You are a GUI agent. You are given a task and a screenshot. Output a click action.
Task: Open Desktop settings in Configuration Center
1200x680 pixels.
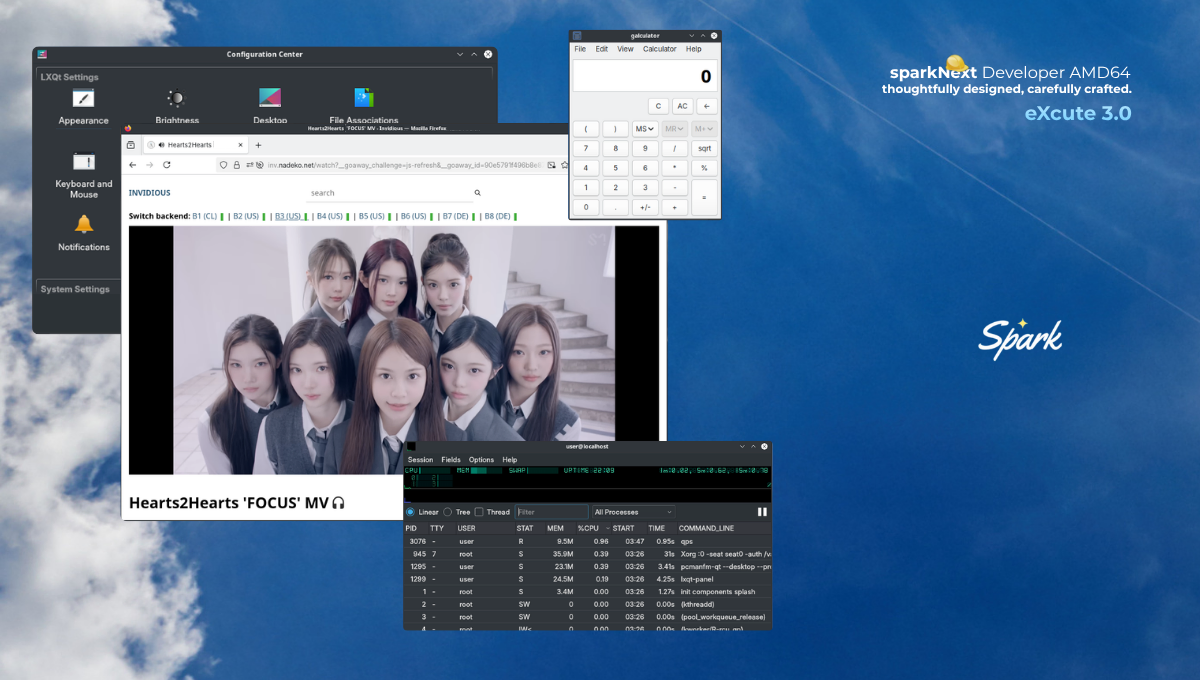270,108
